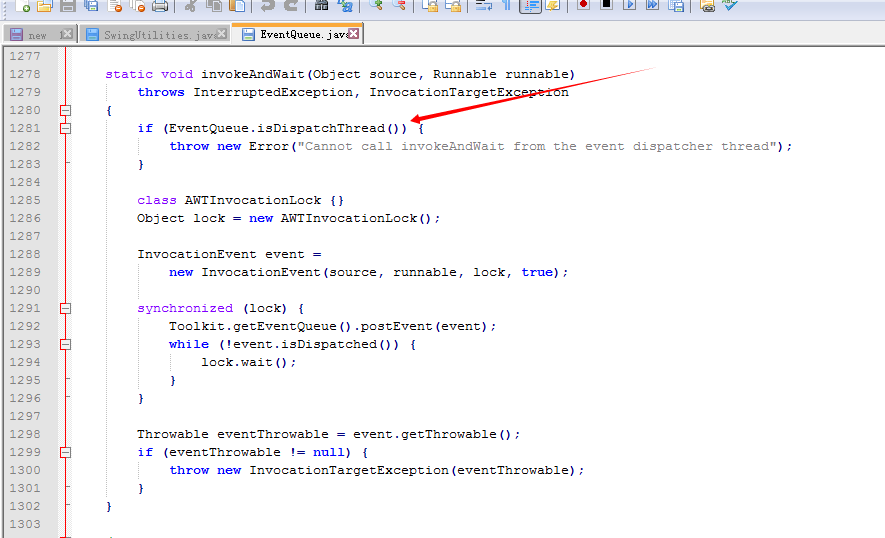Viewport: 885px width, 538px height.
Task: Click the Print icon in toolbar
Action: (x=160, y=6)
